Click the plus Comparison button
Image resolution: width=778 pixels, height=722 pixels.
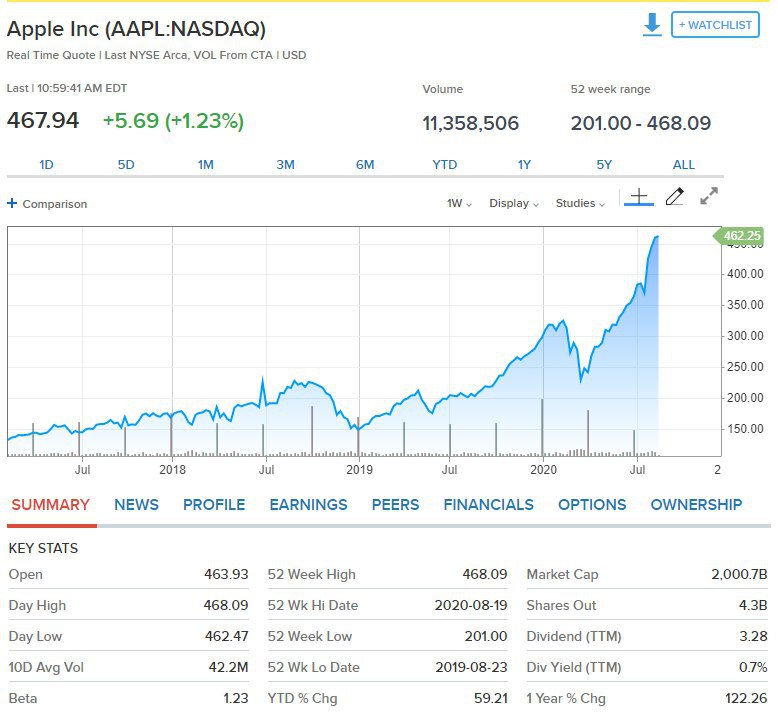(x=47, y=203)
